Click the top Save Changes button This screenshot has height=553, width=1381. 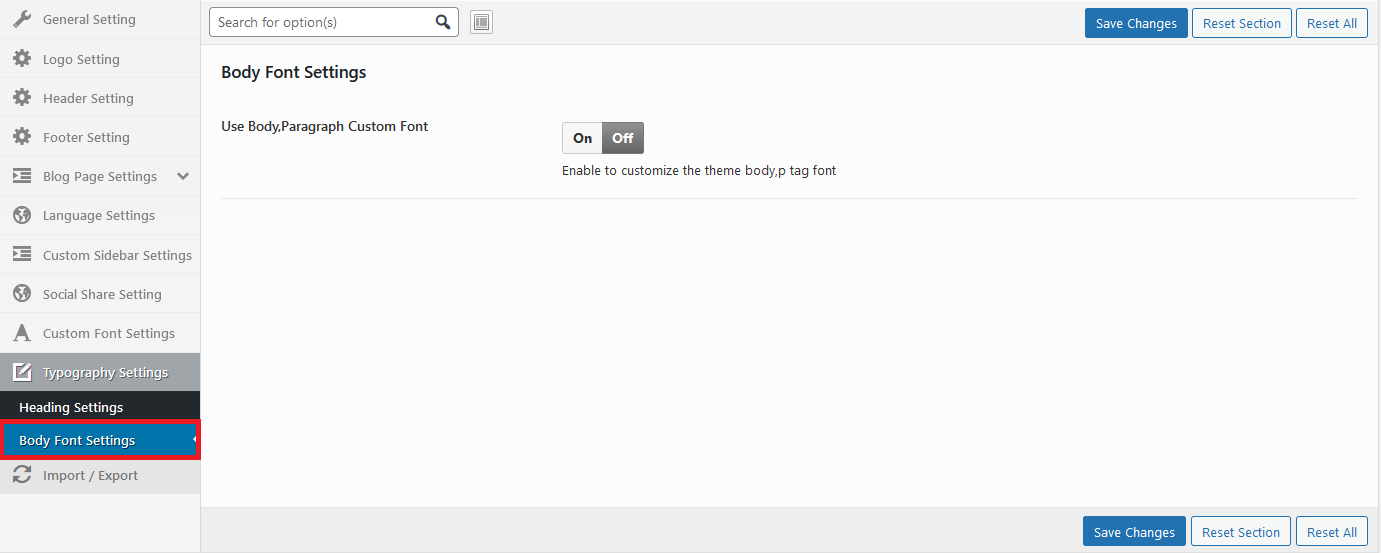point(1136,23)
